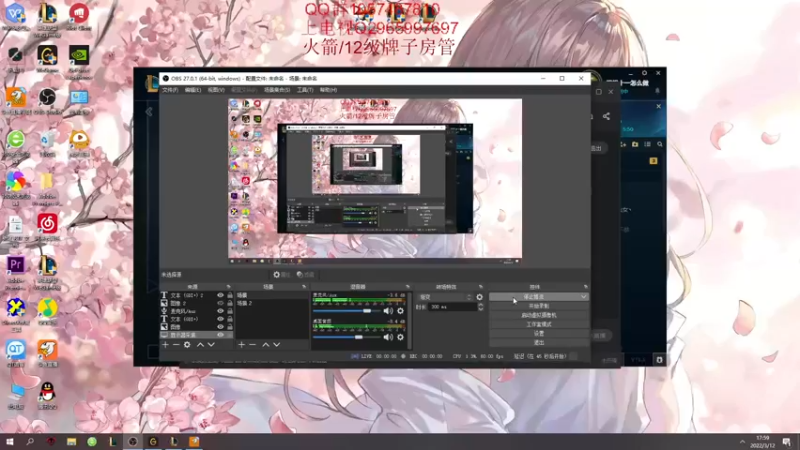This screenshot has height=450, width=800.
Task: Open QQ penguin desktop icon
Action: point(47,396)
